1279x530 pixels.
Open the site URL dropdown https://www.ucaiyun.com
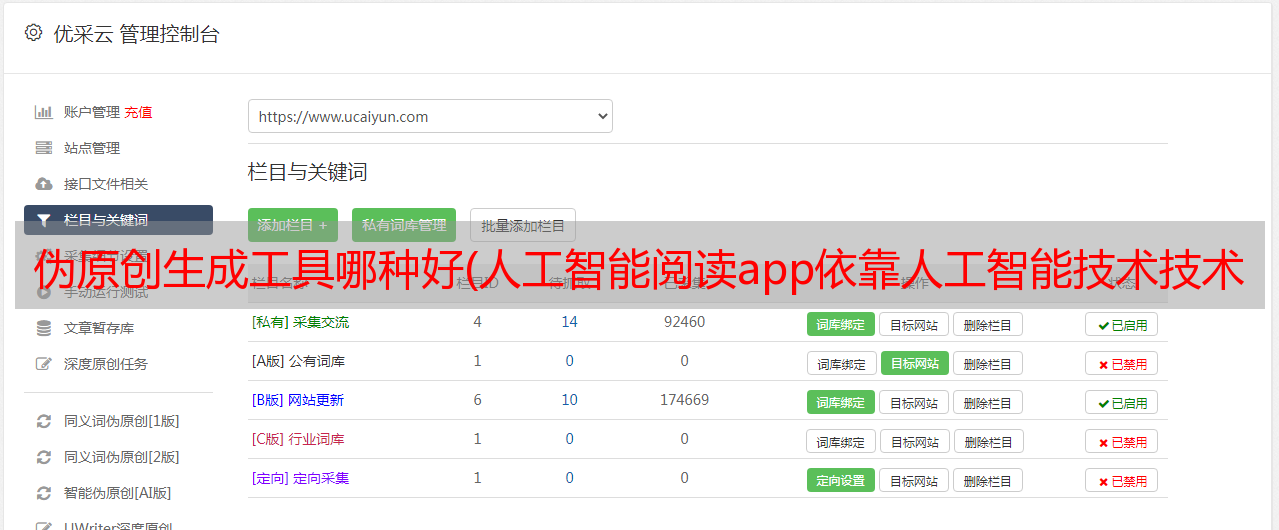(430, 116)
